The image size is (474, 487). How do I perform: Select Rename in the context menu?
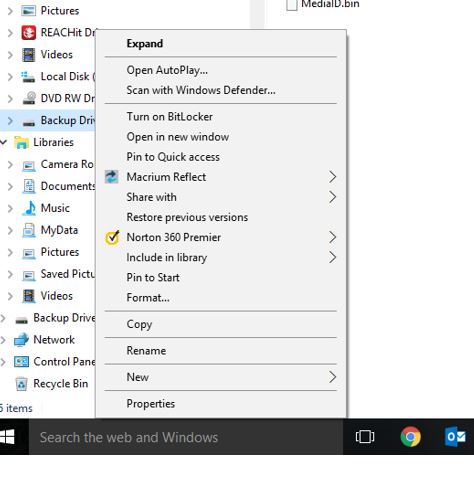pos(221,351)
